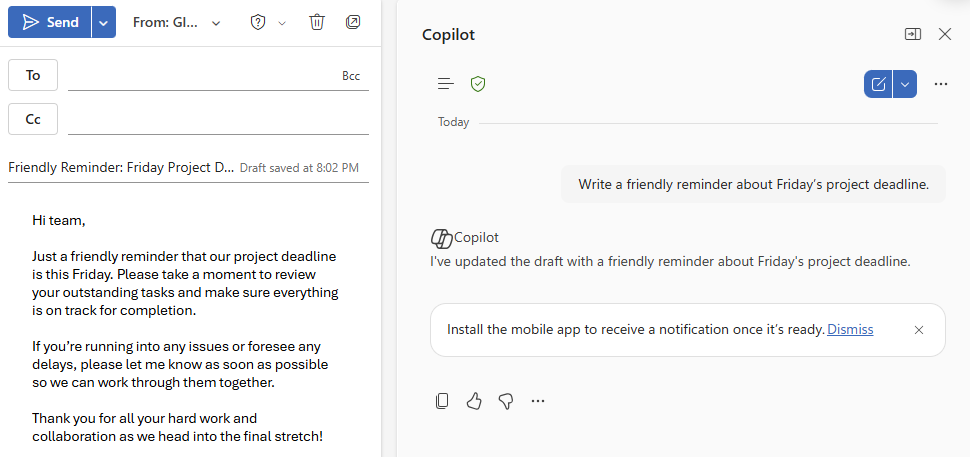The image size is (970, 457).
Task: Click the green protection shield icon
Action: [478, 83]
